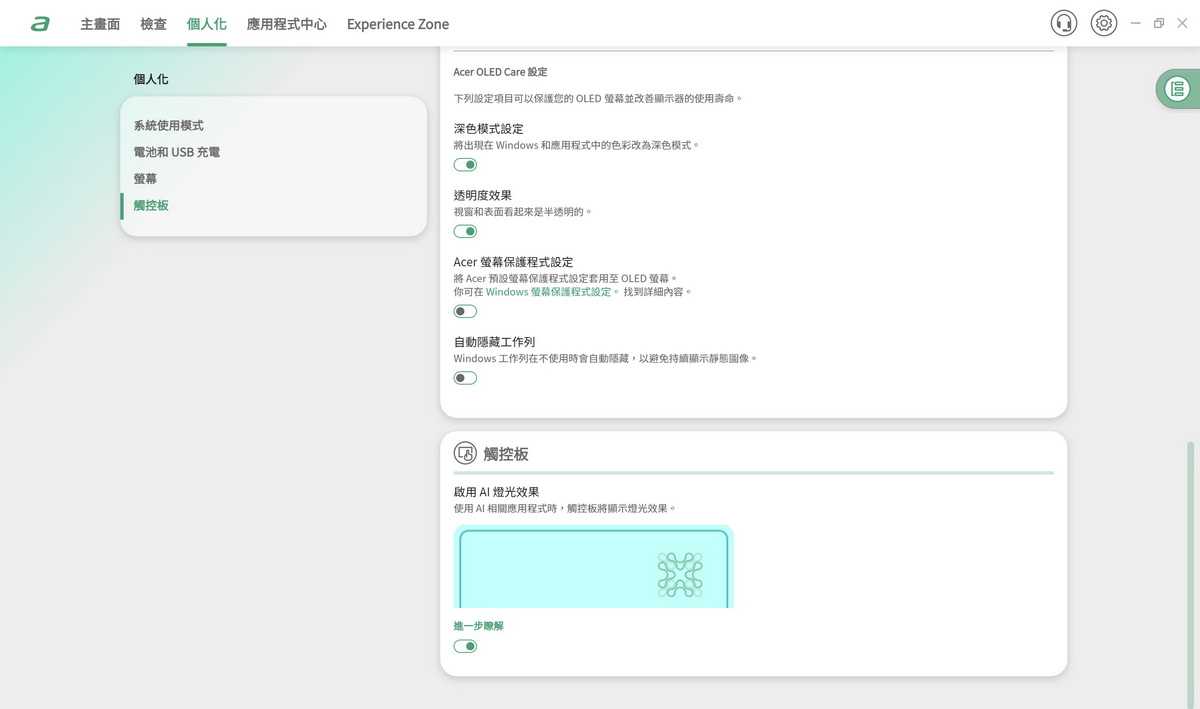Click the touchpad section header icon
Screen dimensions: 1200x709
click(x=465, y=453)
